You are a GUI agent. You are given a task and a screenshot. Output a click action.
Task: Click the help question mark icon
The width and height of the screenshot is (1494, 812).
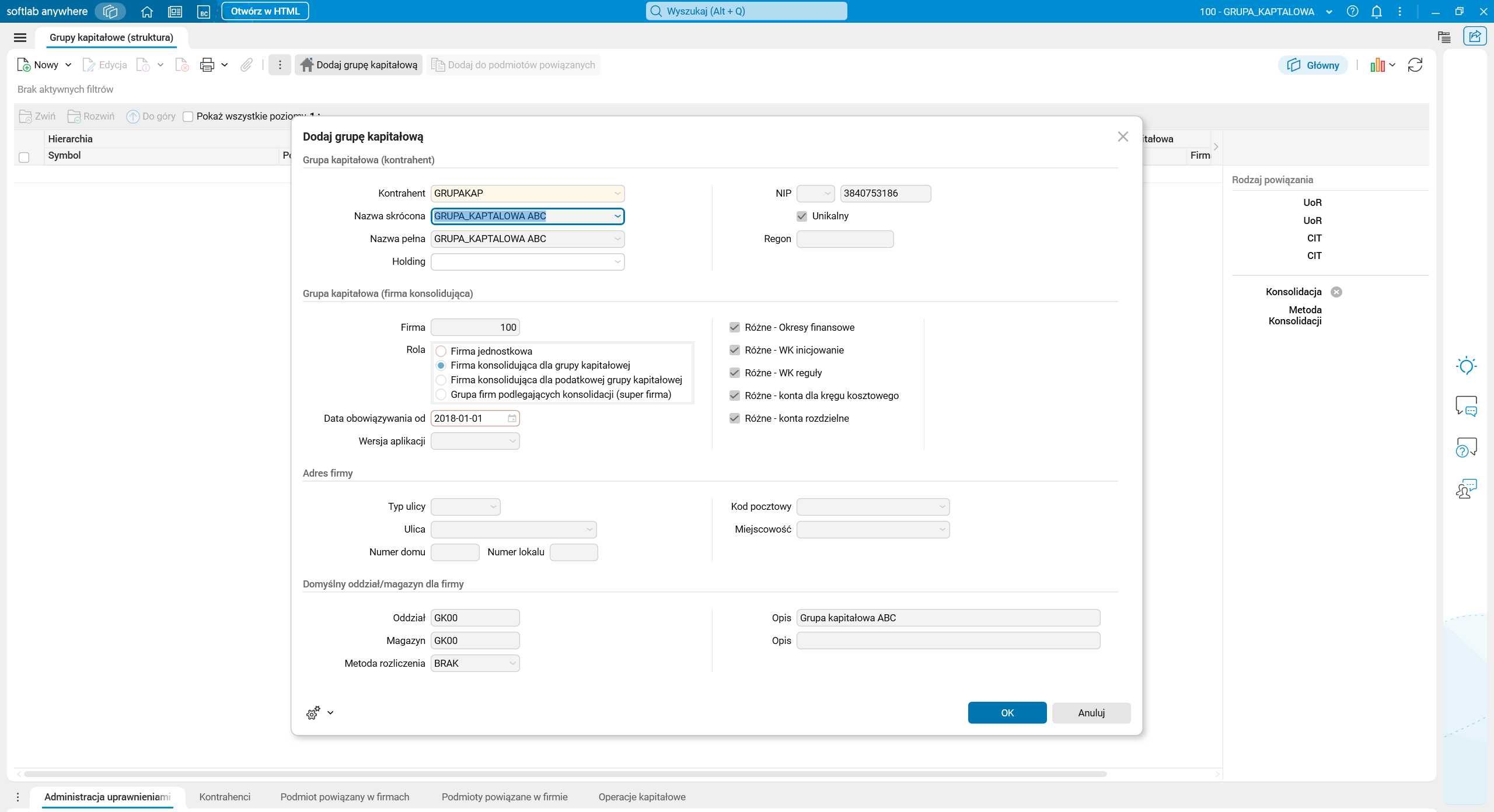coord(1352,12)
